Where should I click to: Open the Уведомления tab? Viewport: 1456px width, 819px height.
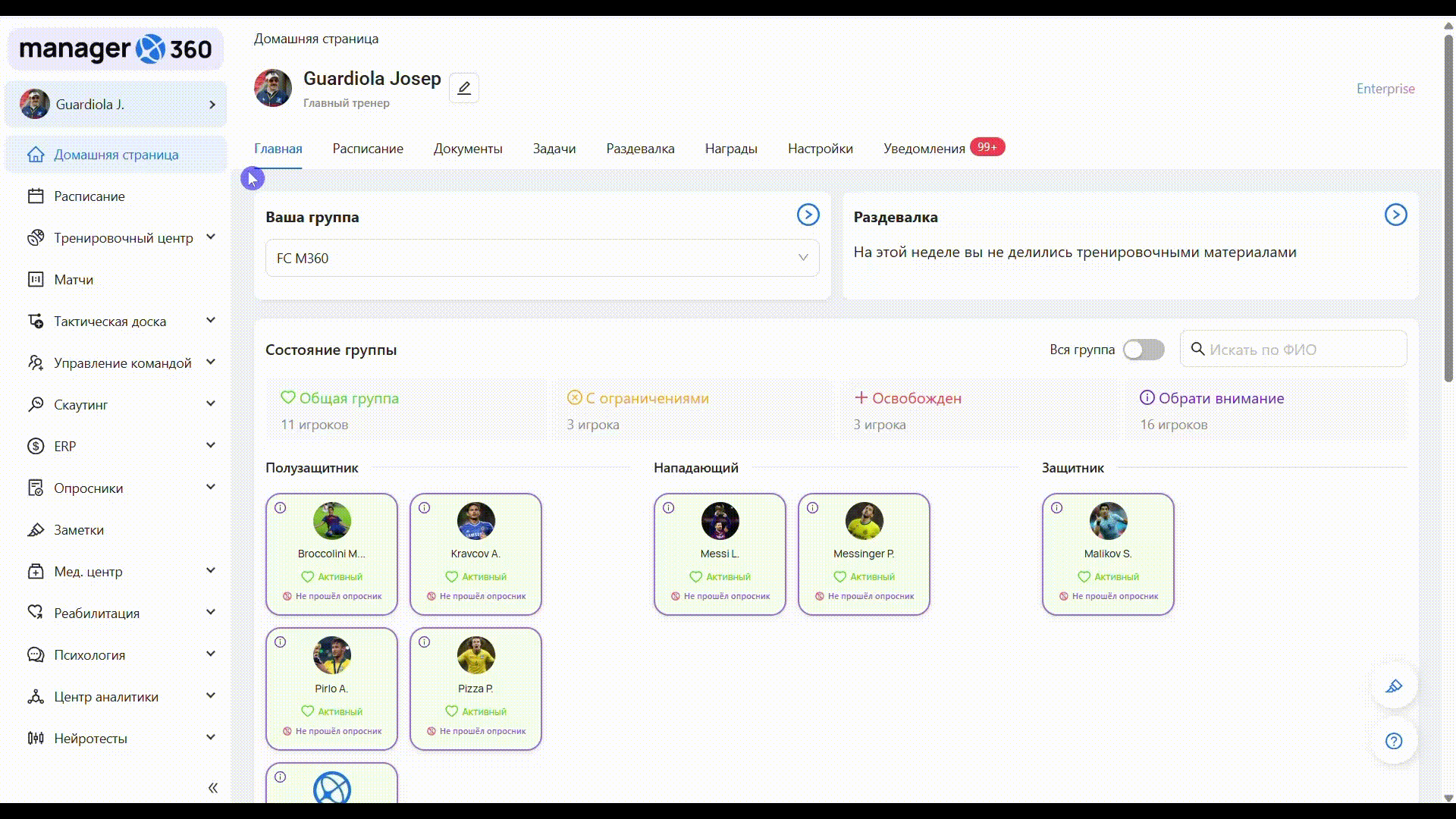point(924,149)
